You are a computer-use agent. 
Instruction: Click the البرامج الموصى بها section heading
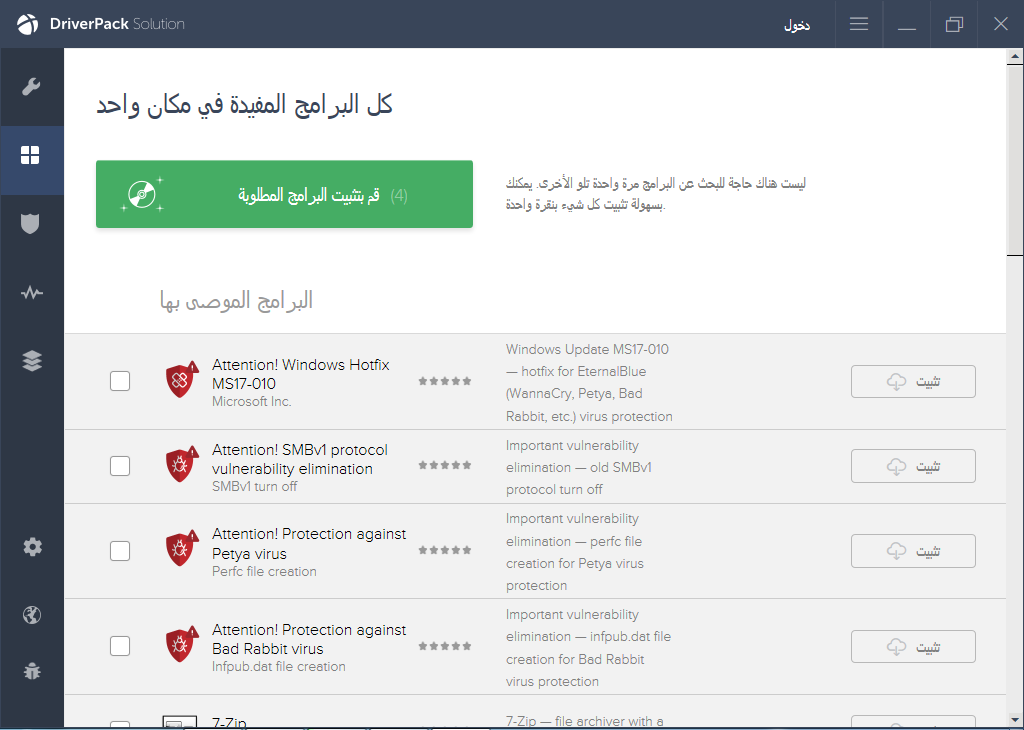[236, 301]
